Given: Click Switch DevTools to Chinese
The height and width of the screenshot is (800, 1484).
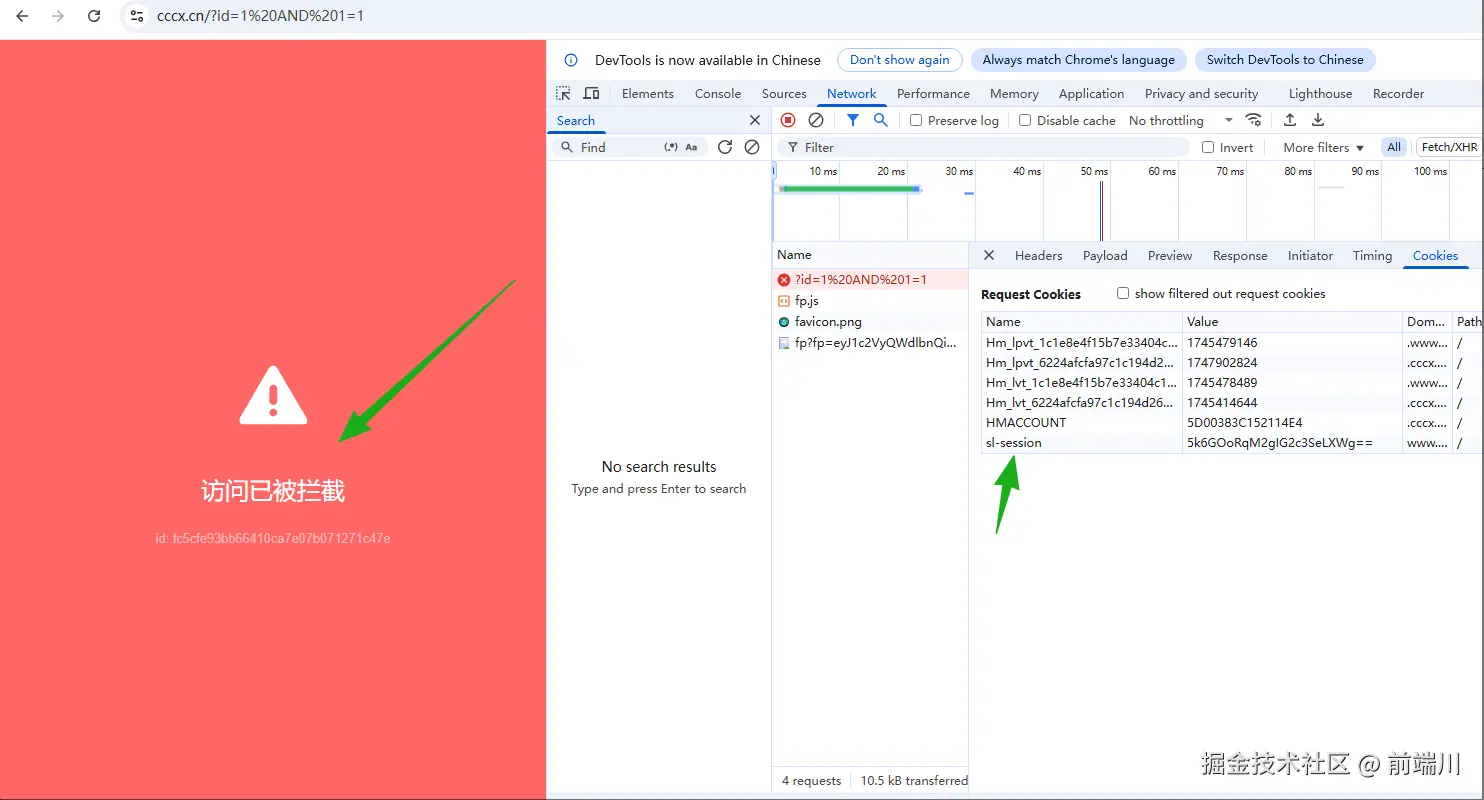Looking at the screenshot, I should pyautogui.click(x=1284, y=60).
